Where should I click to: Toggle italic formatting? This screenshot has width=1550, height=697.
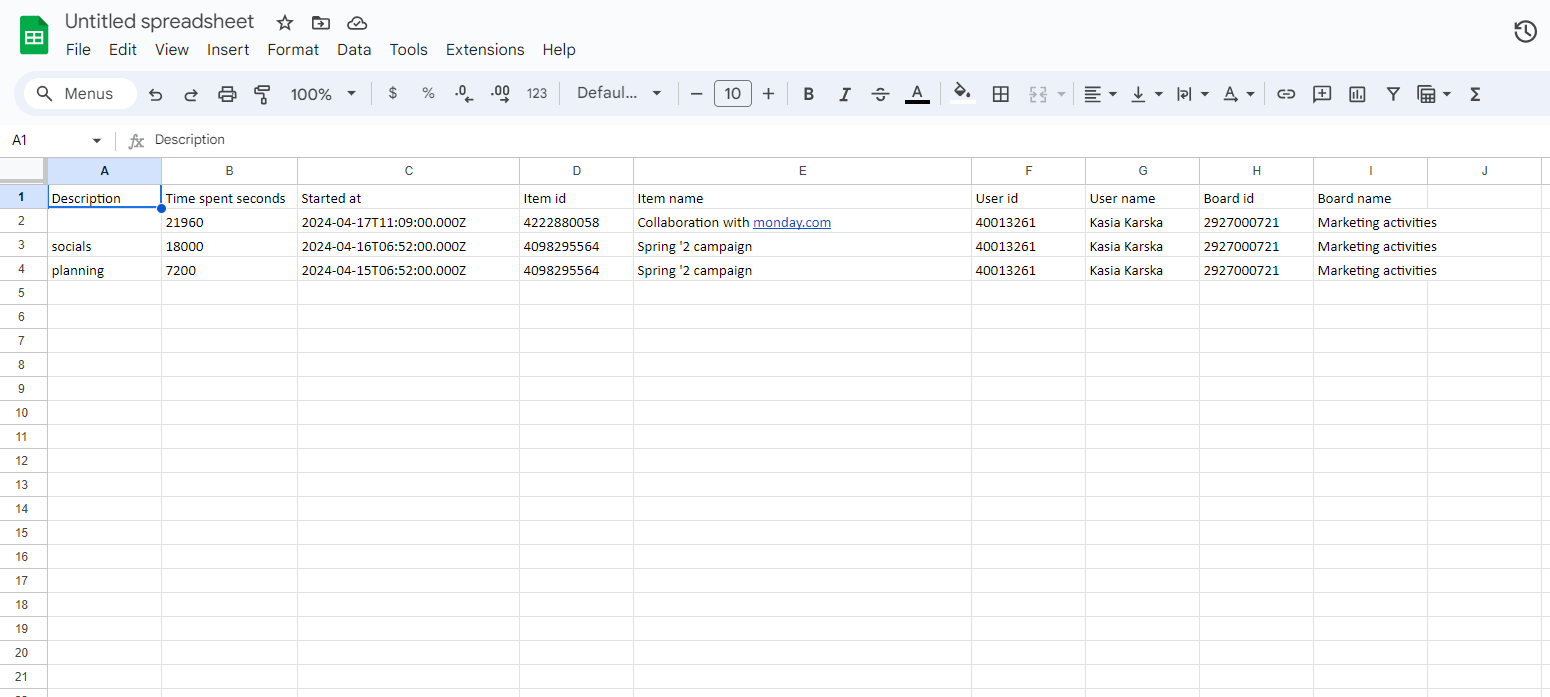click(844, 93)
